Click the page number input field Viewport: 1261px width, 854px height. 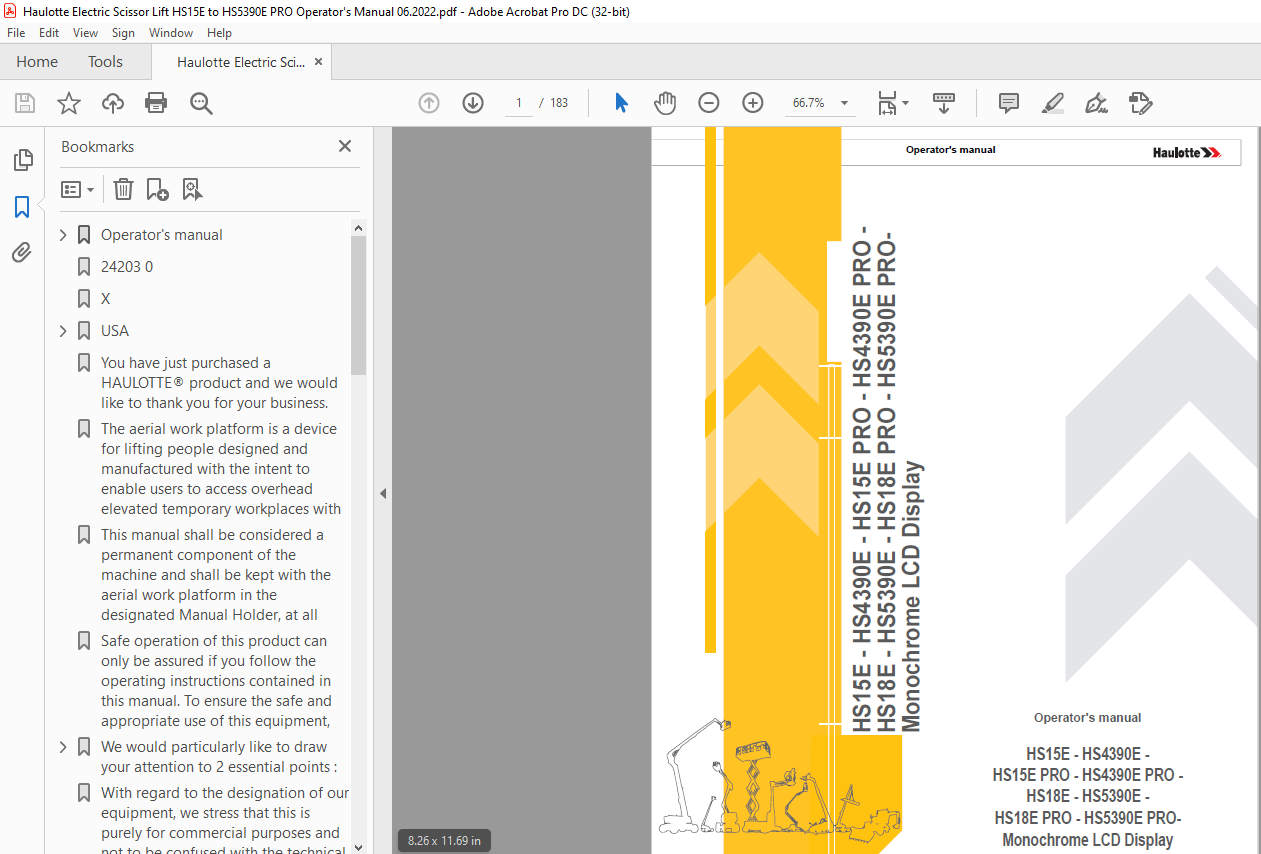[519, 103]
